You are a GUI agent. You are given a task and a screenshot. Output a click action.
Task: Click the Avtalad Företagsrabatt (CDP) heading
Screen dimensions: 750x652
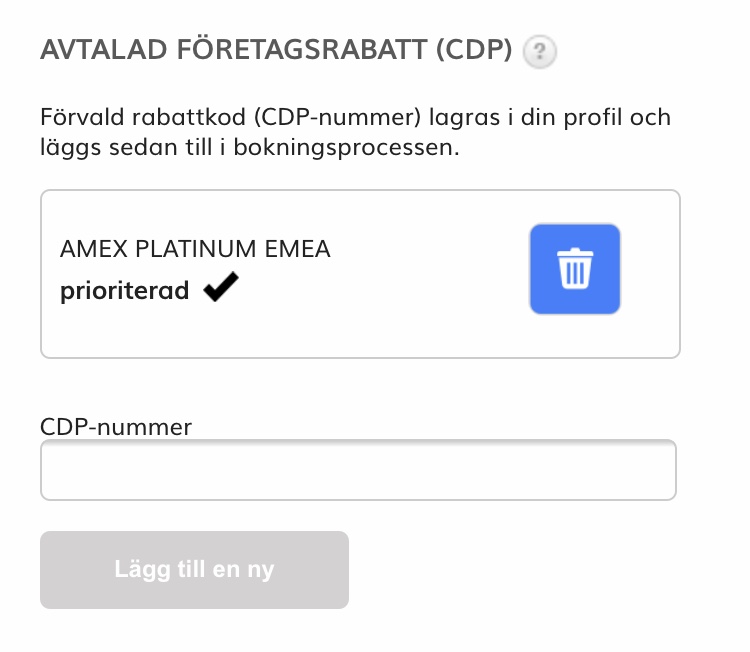tap(277, 50)
